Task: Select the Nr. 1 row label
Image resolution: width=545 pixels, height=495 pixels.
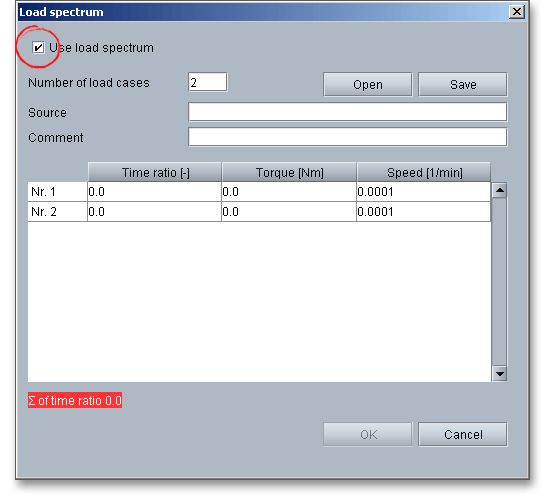Action: point(57,192)
